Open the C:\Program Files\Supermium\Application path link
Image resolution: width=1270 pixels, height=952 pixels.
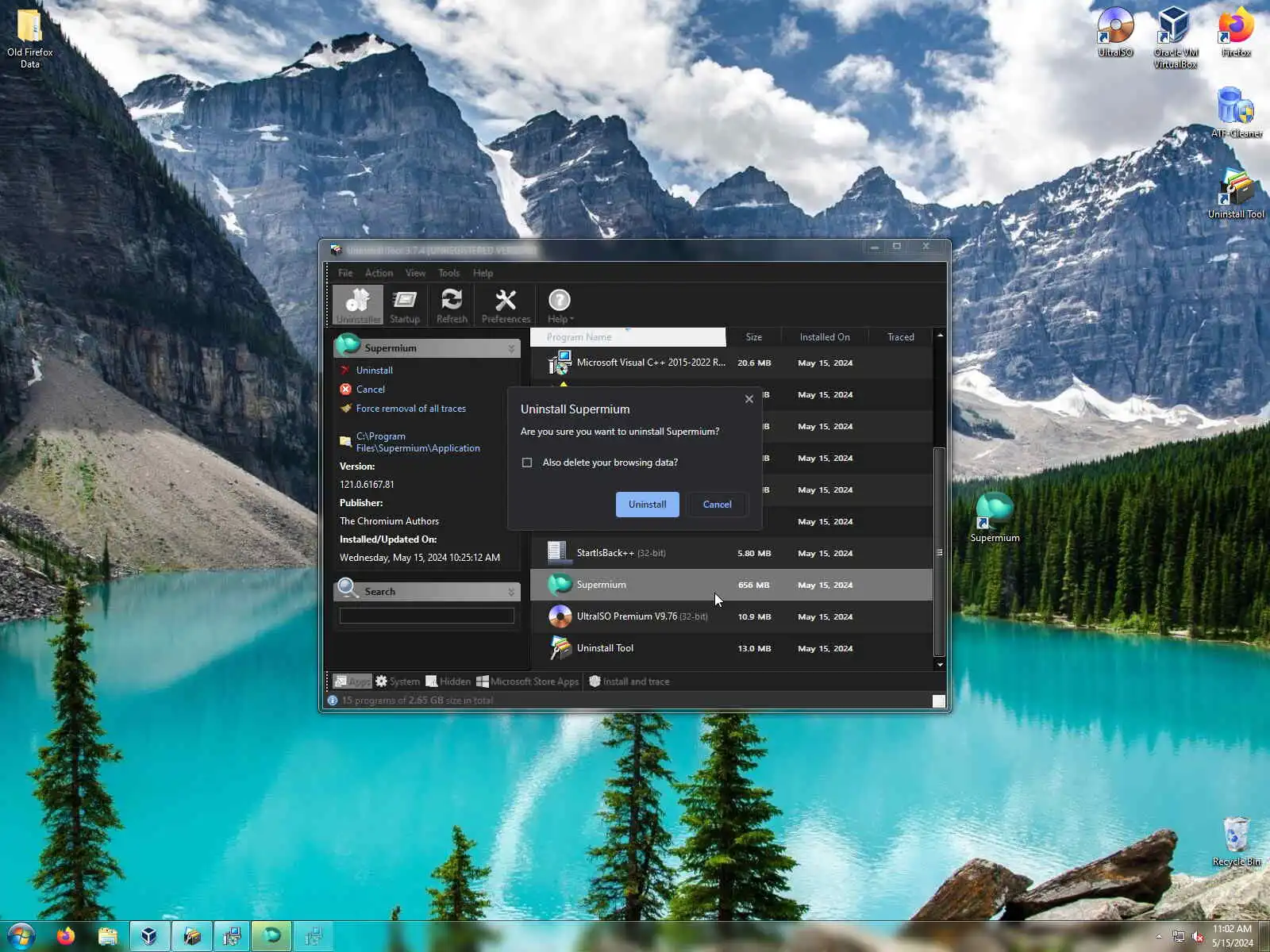[418, 442]
